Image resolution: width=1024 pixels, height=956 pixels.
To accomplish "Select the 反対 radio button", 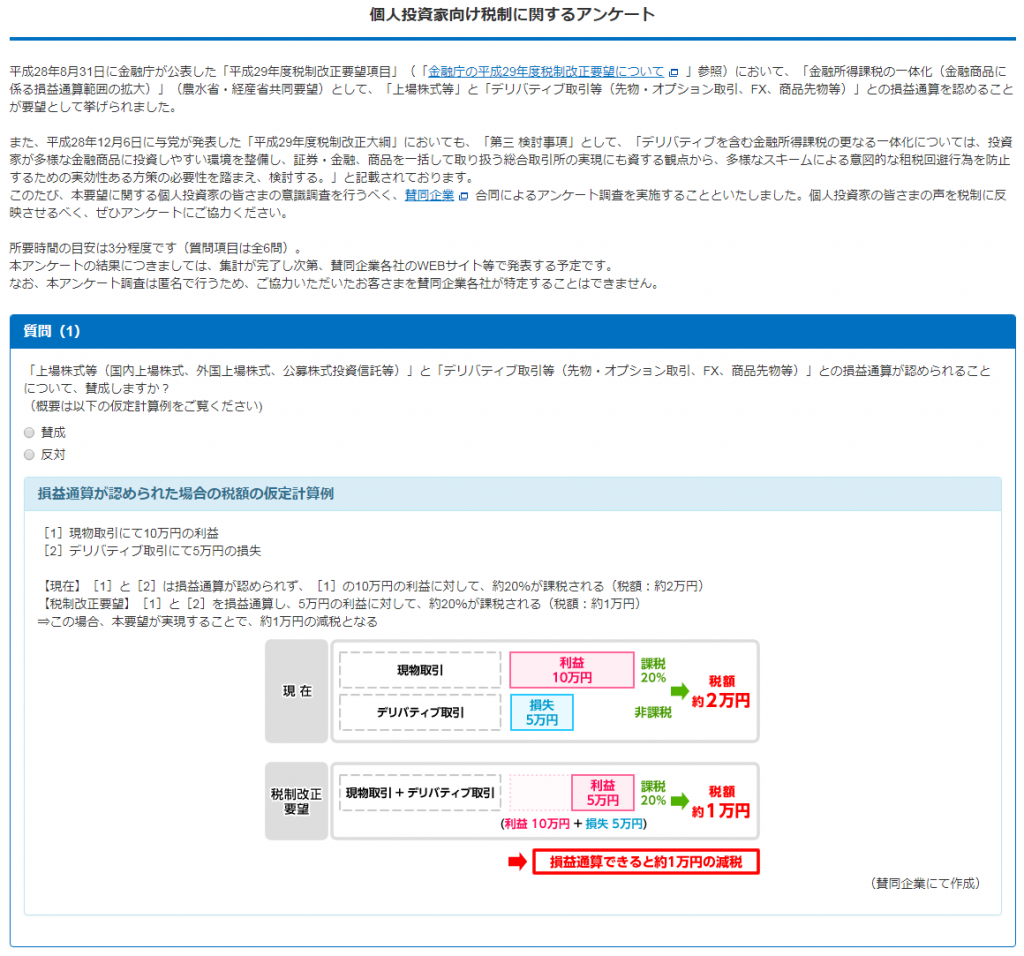I will click(29, 455).
